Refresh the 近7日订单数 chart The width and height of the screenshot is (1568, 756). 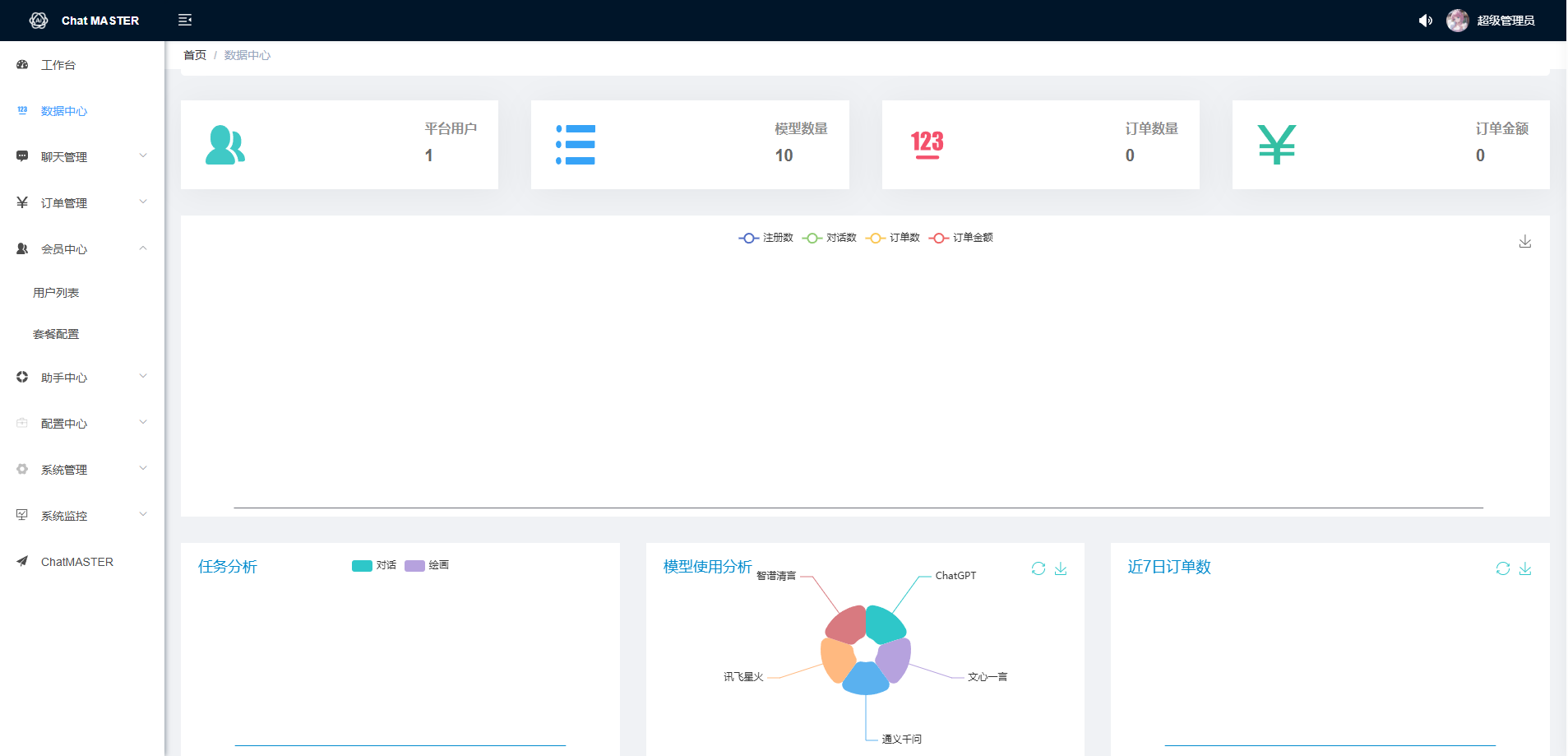[x=1502, y=568]
